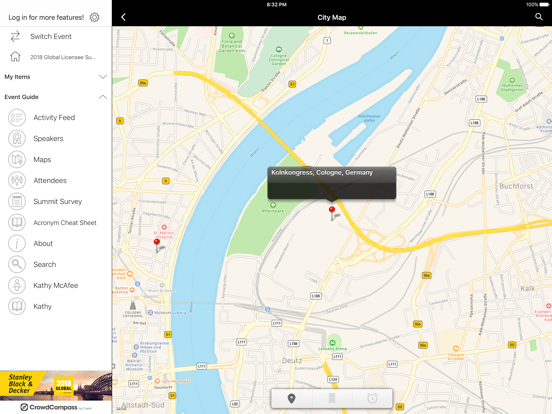Open Kathy McAfee menu item

coord(56,285)
